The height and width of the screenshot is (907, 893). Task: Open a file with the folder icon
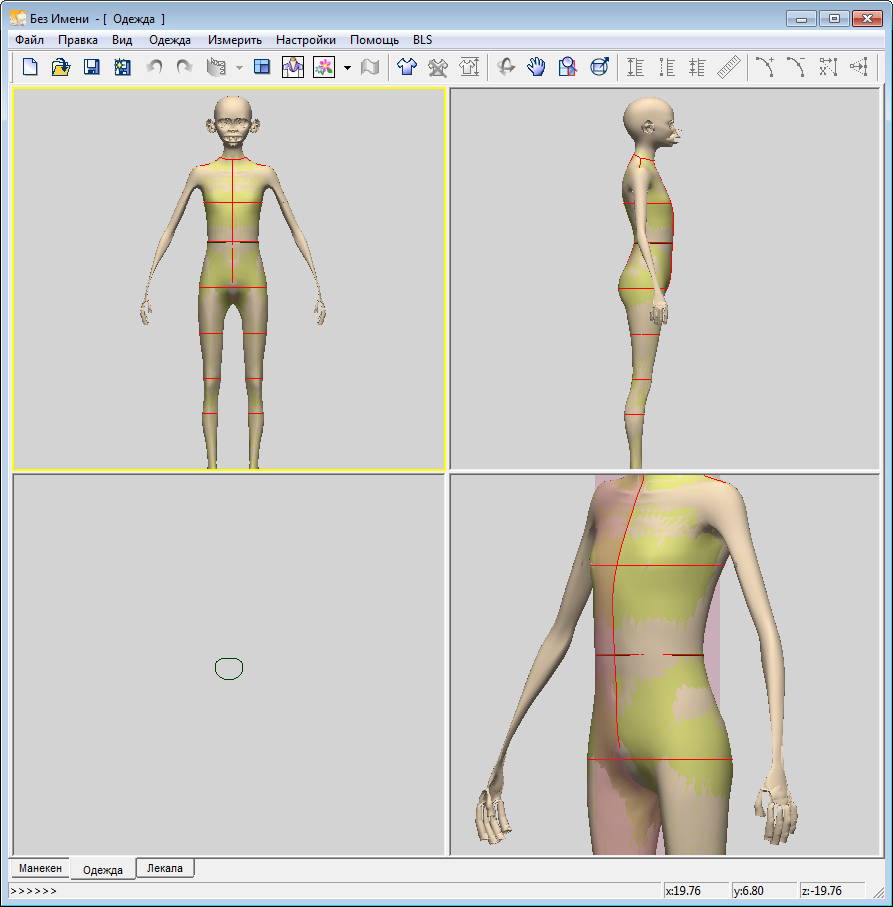61,67
